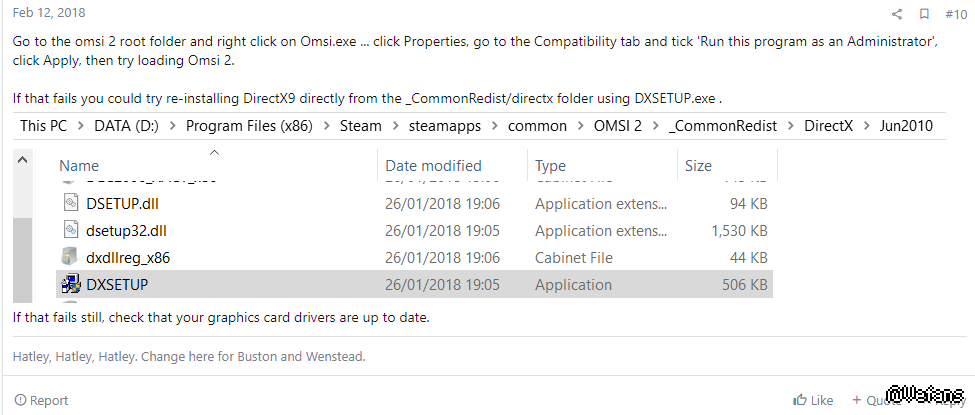Click the dsetup32.dll file icon
This screenshot has height=415, width=975.
coord(71,230)
